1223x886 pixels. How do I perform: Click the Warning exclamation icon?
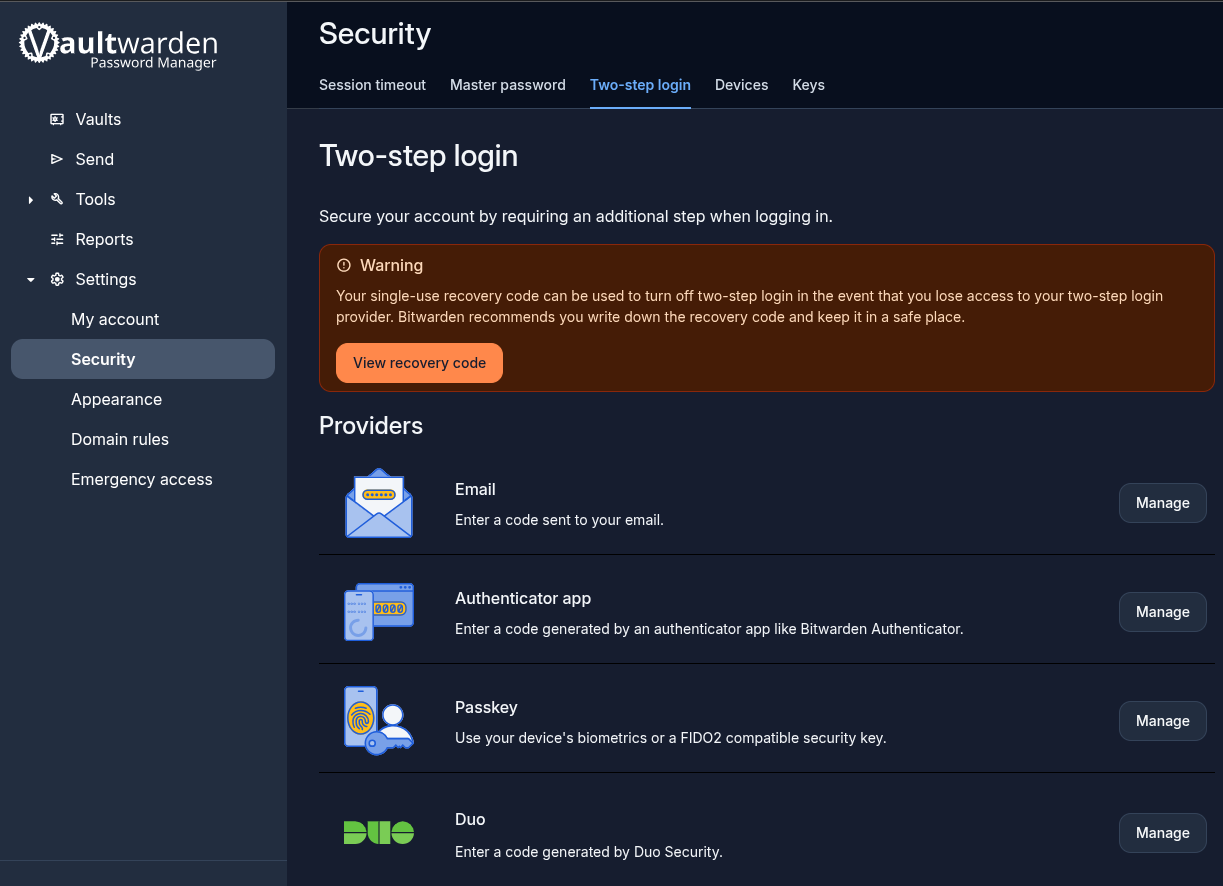pos(344,265)
